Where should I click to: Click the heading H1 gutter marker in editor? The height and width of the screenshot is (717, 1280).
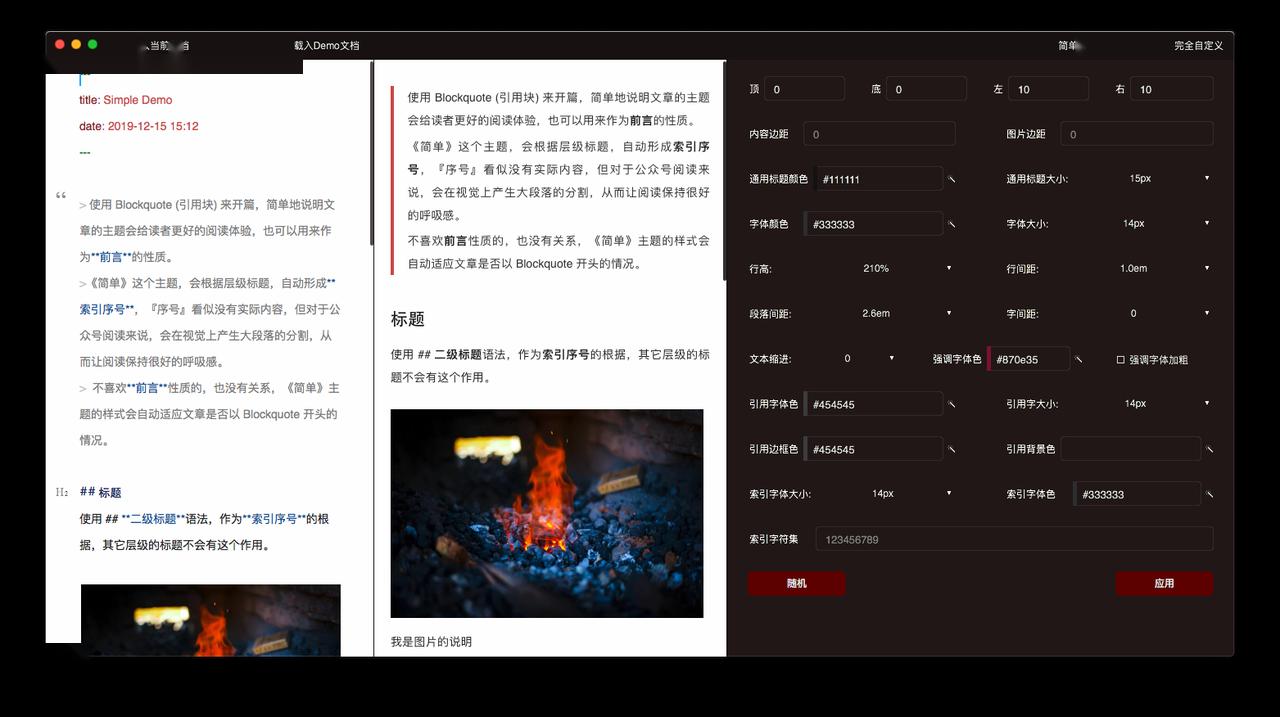(x=62, y=492)
